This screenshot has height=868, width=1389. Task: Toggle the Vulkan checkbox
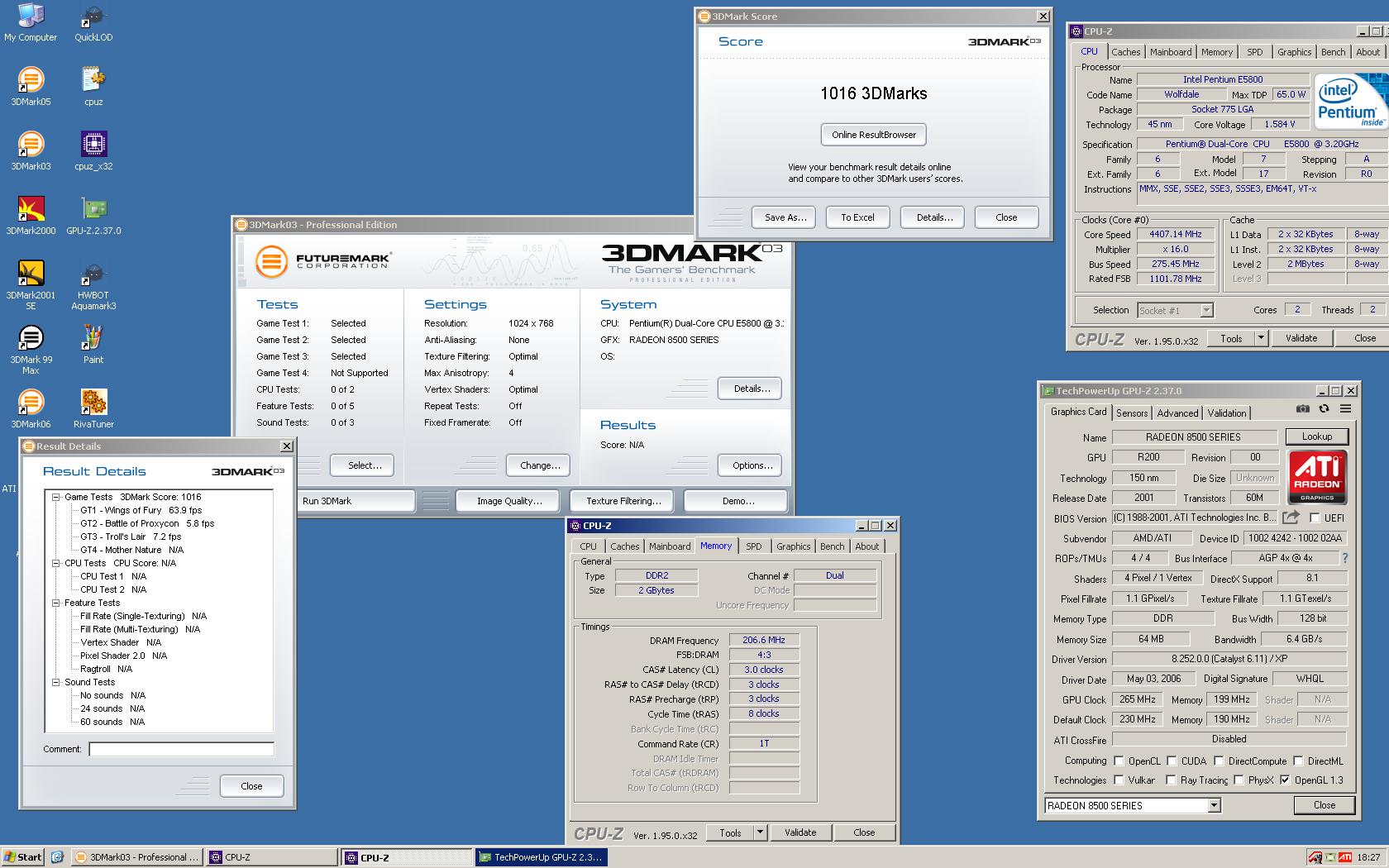tap(1119, 780)
